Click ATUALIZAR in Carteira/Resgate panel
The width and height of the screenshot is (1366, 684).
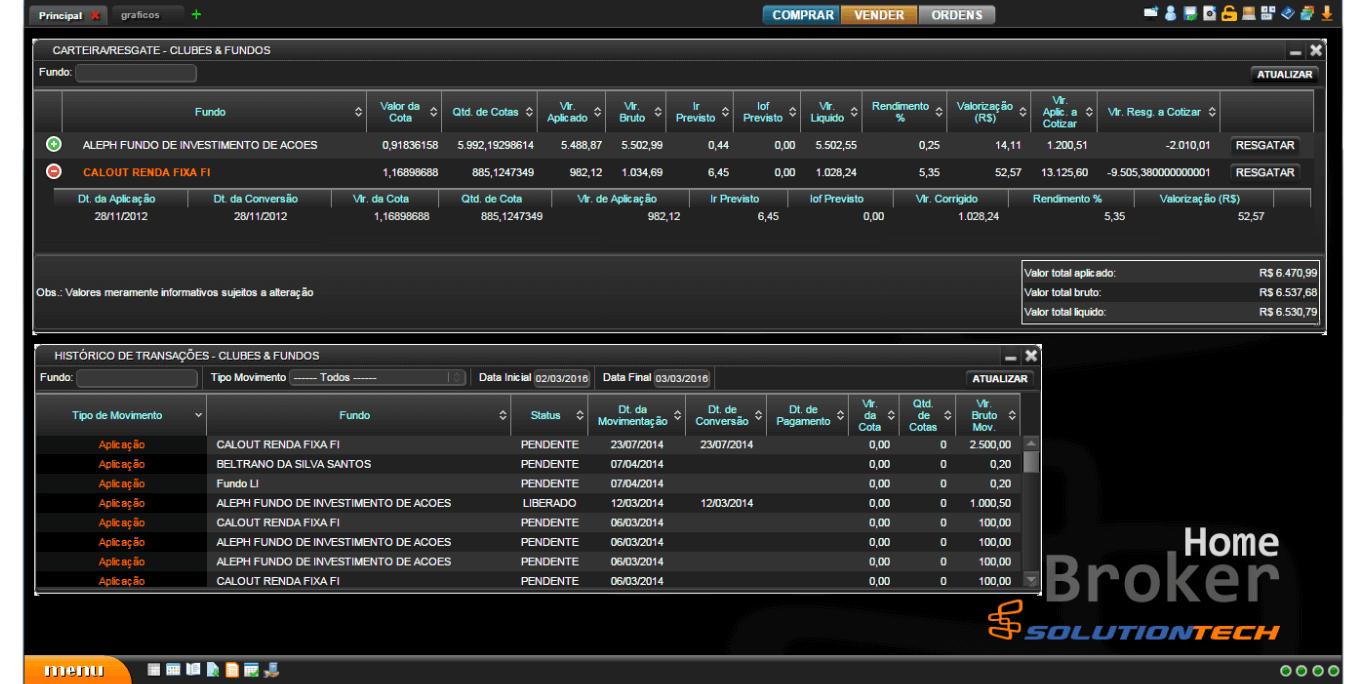point(1285,74)
